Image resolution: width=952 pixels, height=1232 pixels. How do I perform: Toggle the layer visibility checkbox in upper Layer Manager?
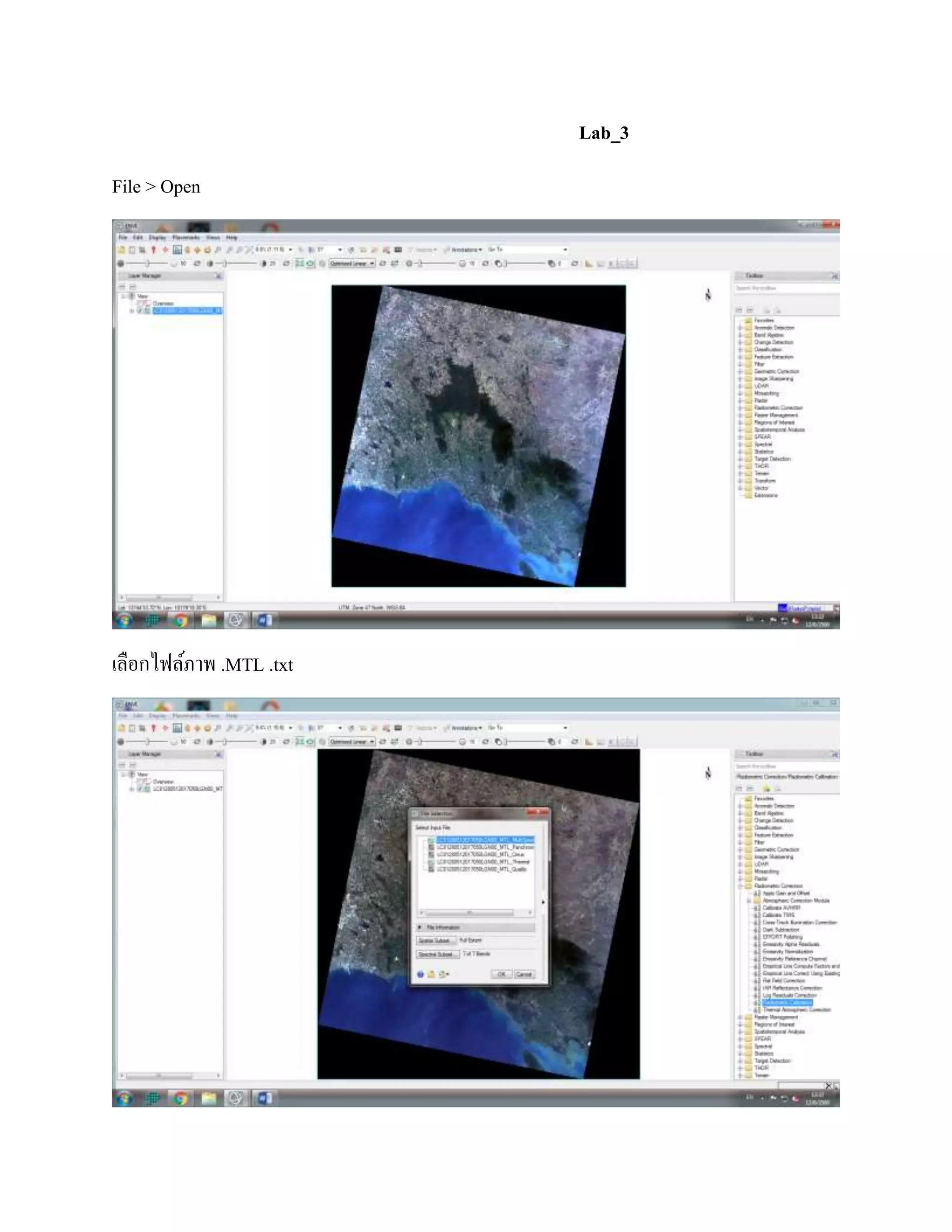coord(140,311)
